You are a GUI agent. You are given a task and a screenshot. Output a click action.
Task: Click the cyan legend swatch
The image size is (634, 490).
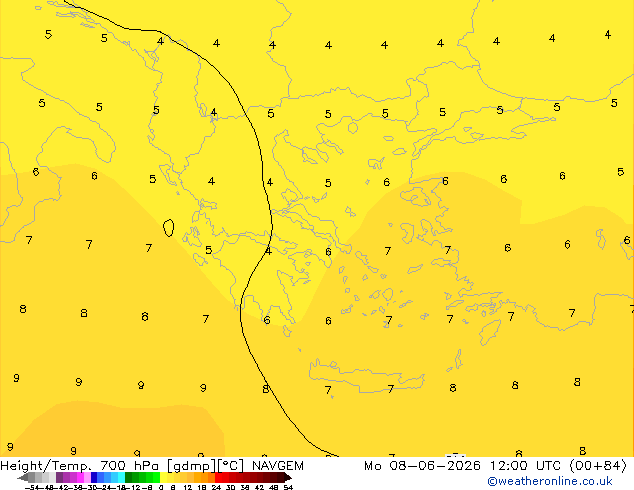pyautogui.click(x=121, y=477)
